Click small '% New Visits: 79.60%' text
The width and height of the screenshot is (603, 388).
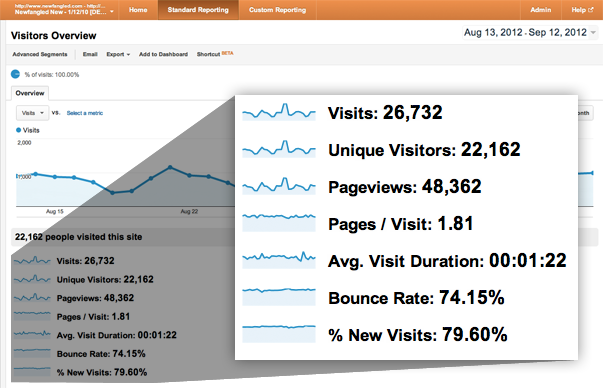pos(102,372)
